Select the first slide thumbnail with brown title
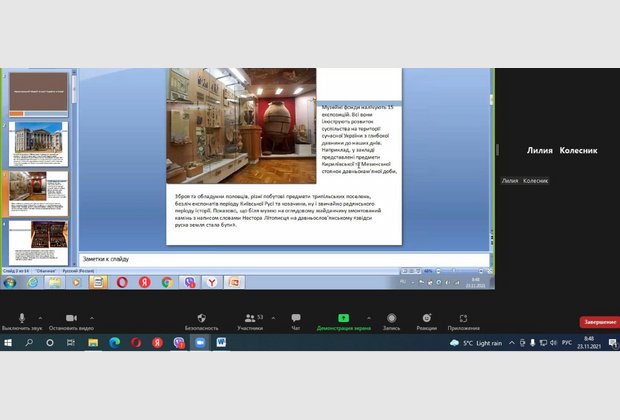Viewport: 620px width, 420px height. click(x=39, y=89)
